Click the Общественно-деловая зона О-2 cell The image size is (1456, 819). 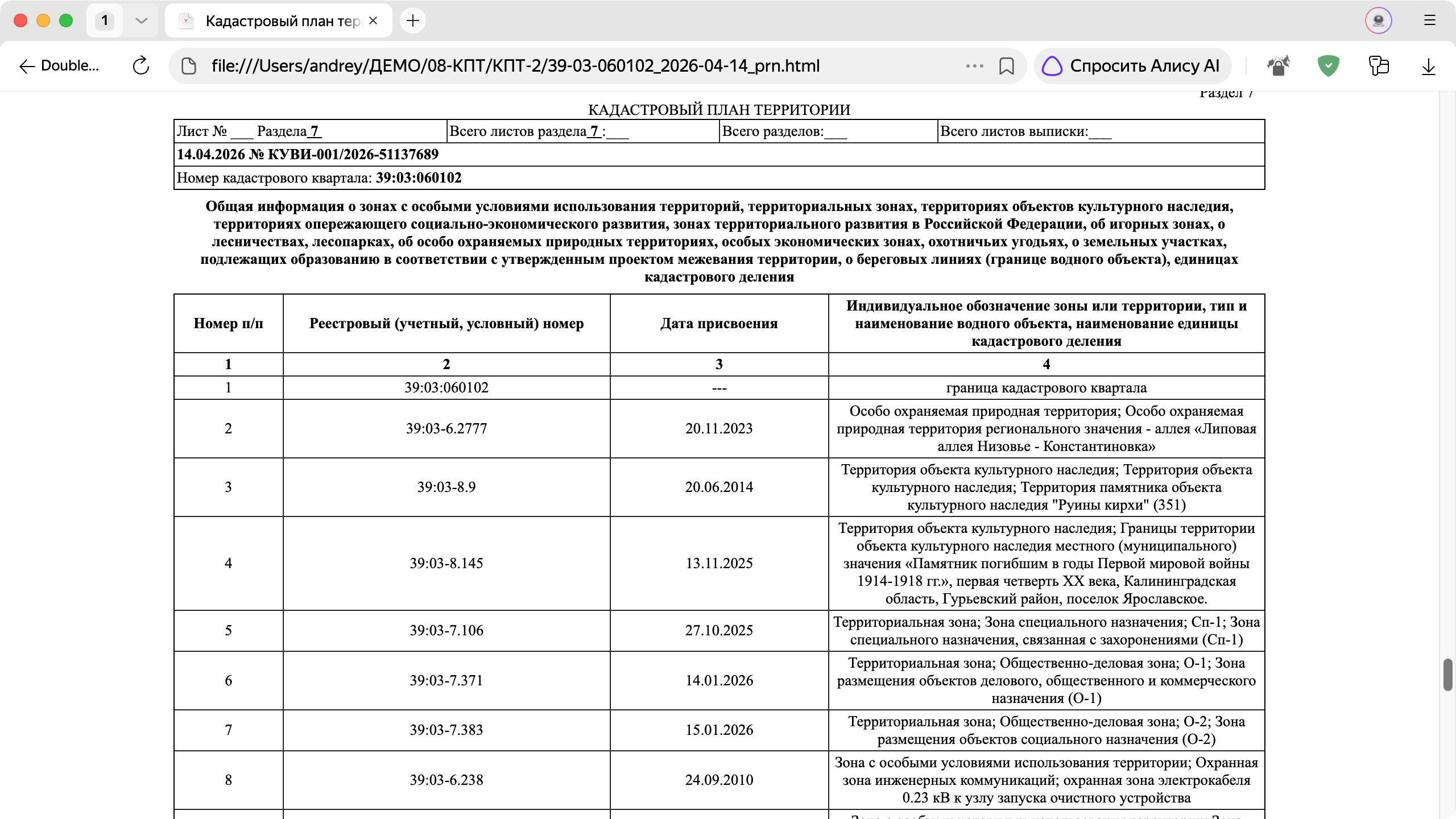pos(1046,730)
